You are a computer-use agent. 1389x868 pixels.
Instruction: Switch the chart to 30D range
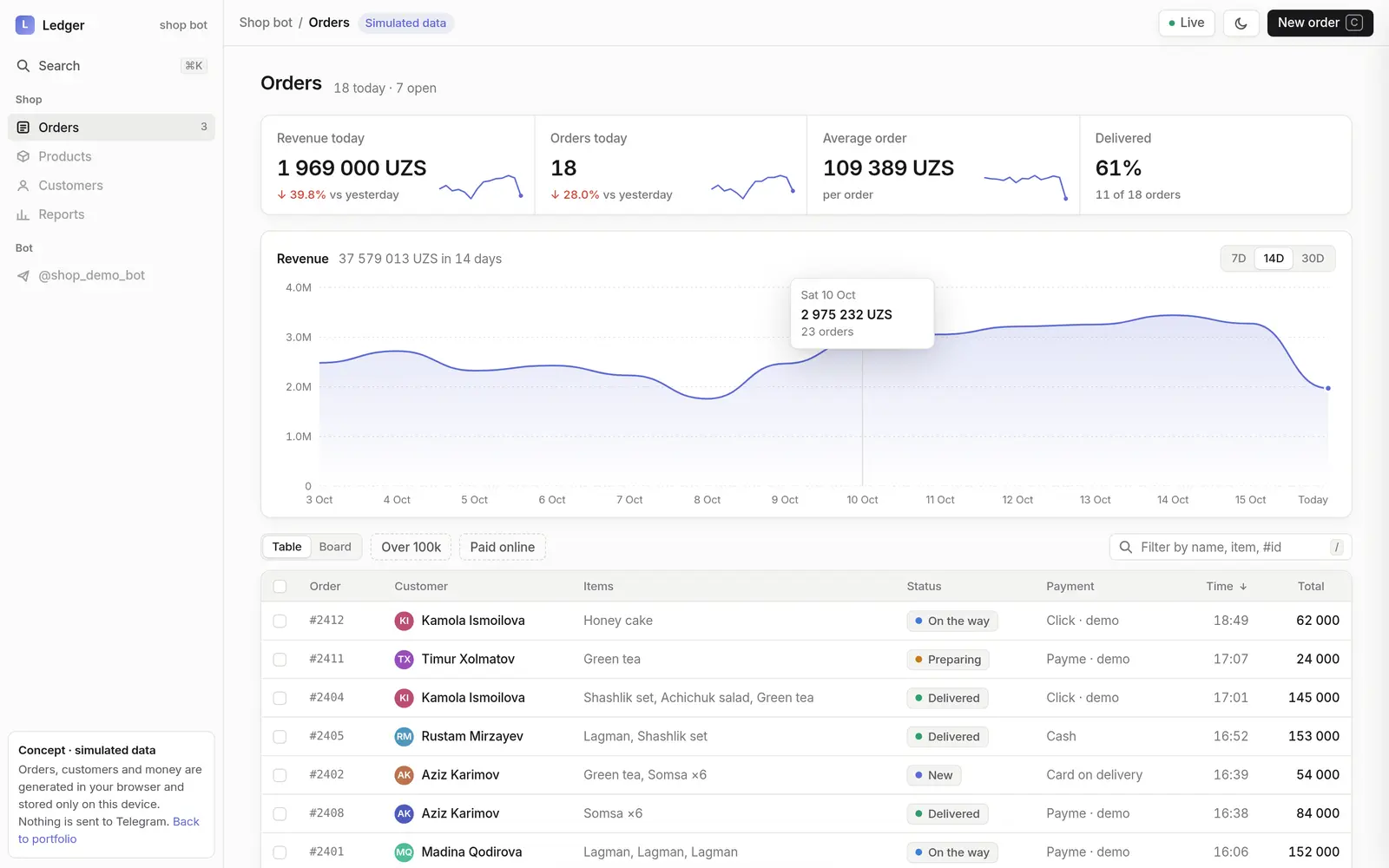[1313, 259]
